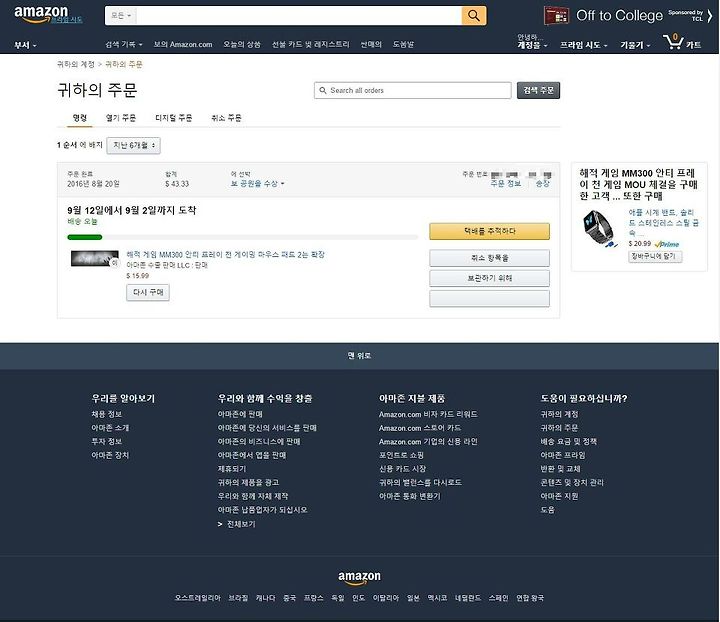Change the 지난 6개월 time filter
The image size is (720, 622).
pyautogui.click(x=134, y=146)
